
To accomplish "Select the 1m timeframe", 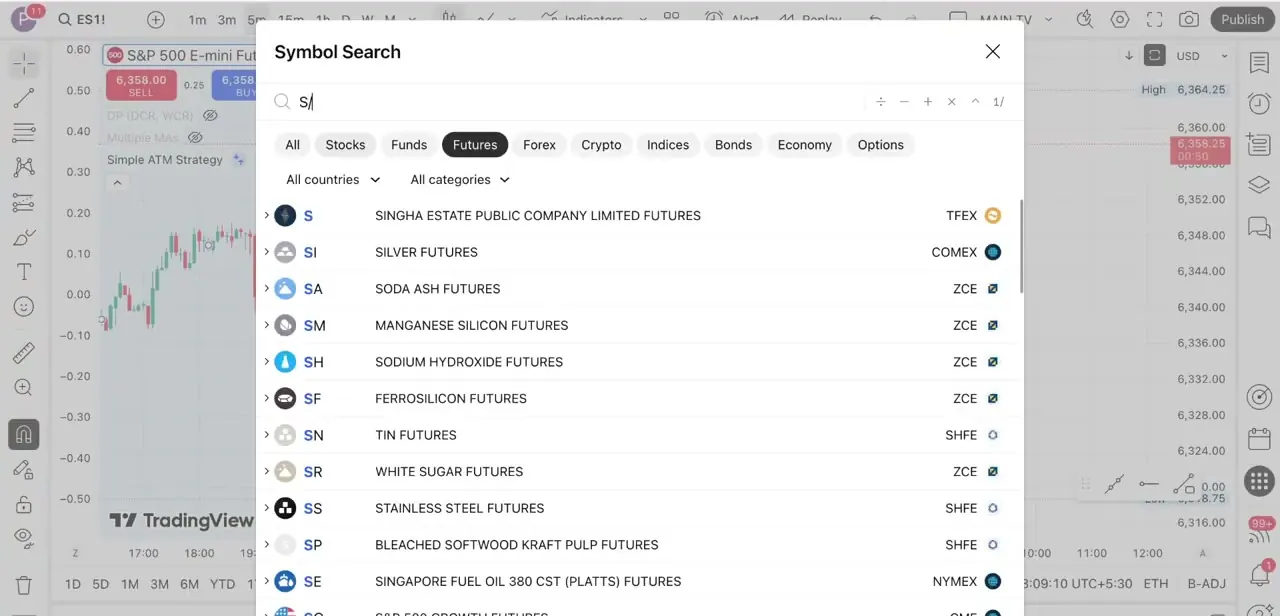I will point(198,19).
